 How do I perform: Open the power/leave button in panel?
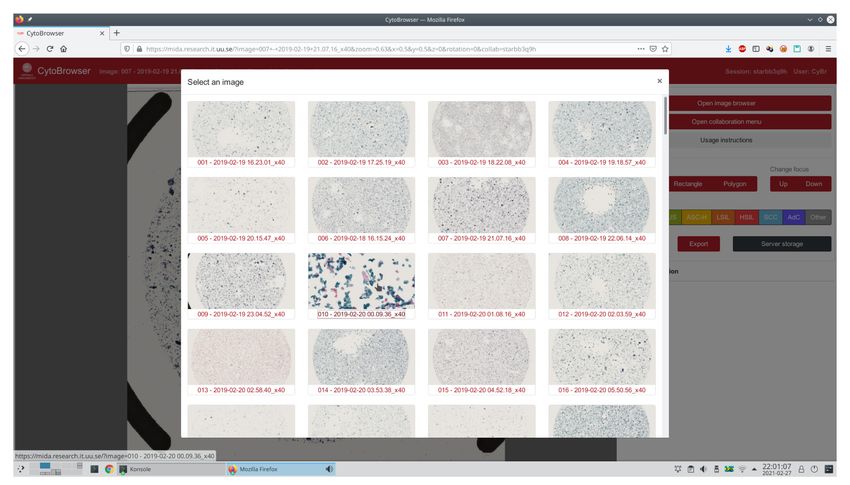(814, 469)
